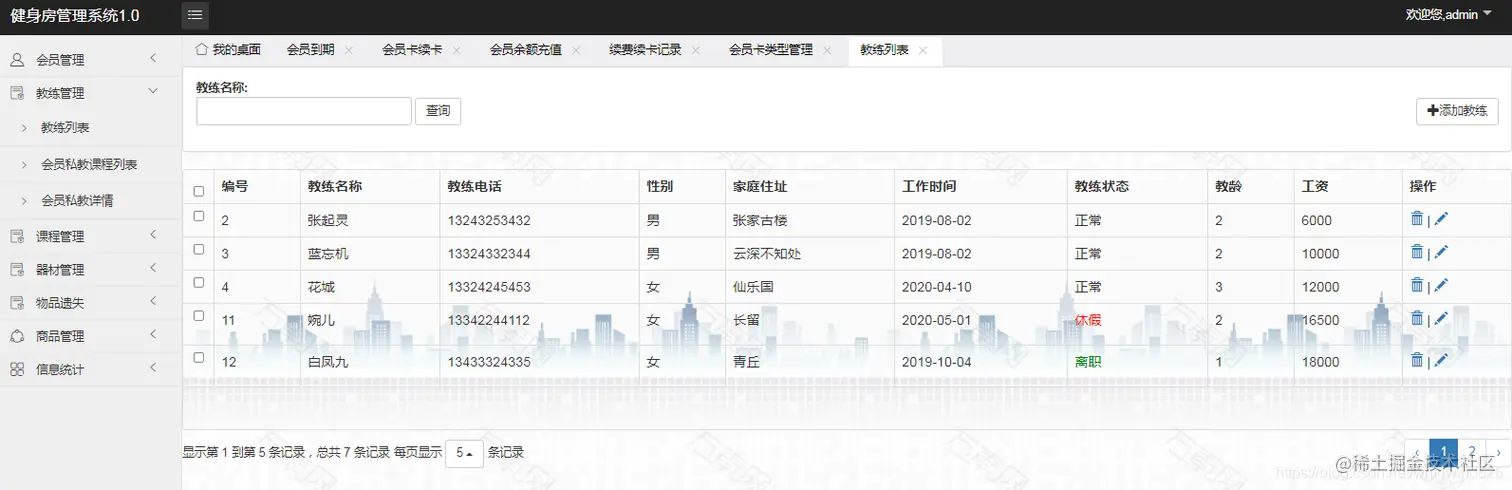The width and height of the screenshot is (1512, 490).
Task: Expand the 课程管理 sidebar menu
Action: click(x=153, y=236)
